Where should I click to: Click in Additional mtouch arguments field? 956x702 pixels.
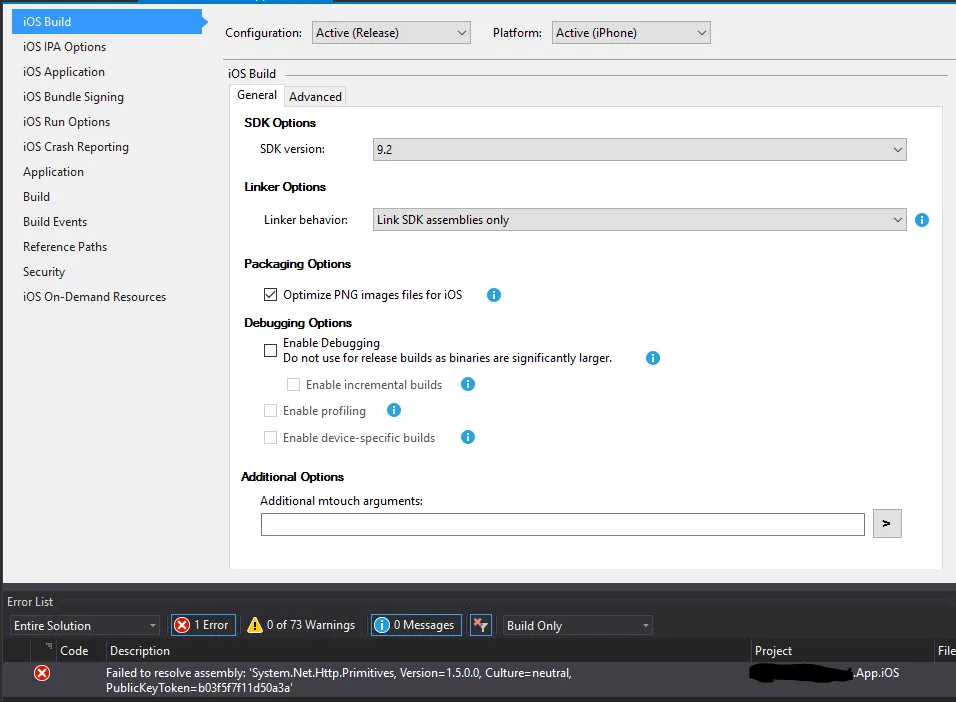[563, 525]
